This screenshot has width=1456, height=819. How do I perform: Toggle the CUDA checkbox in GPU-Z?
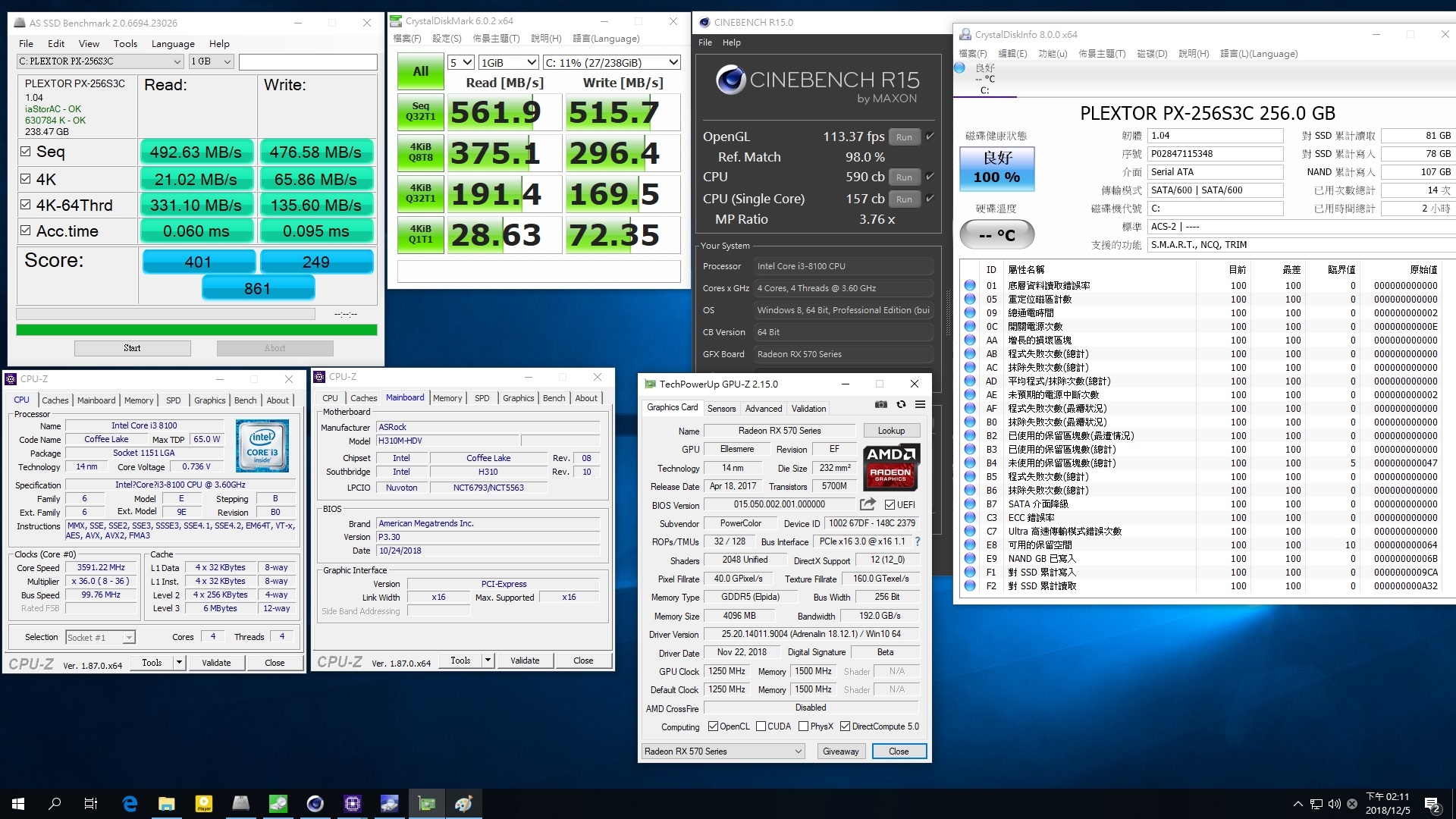coord(761,726)
